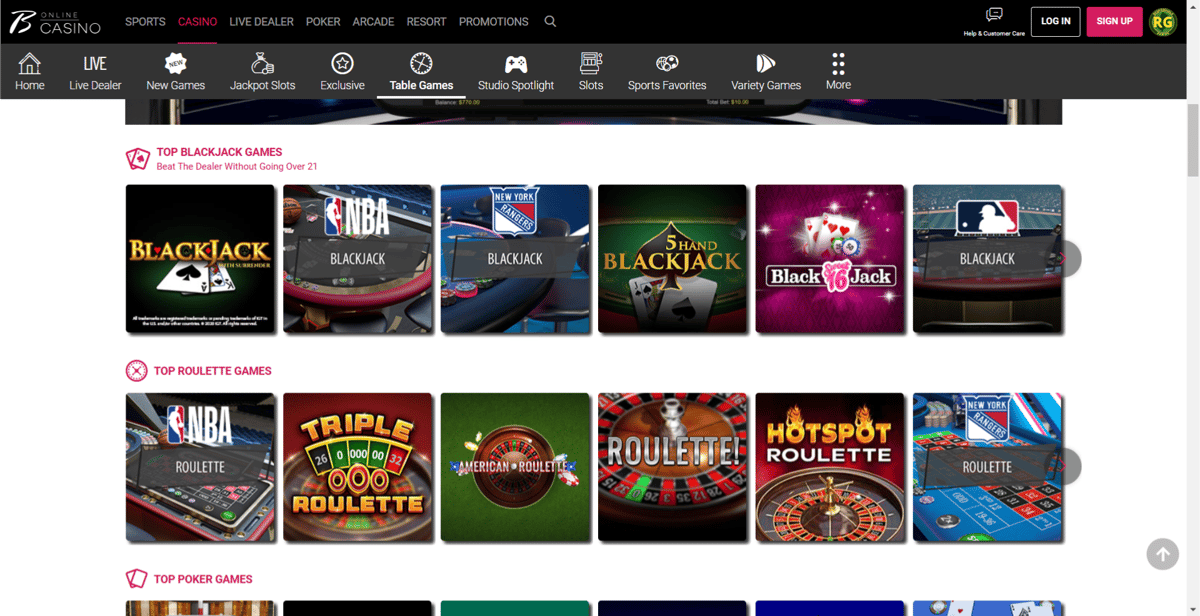This screenshot has width=1200, height=616.
Task: Launch the Triple Roulette game
Action: [357, 467]
